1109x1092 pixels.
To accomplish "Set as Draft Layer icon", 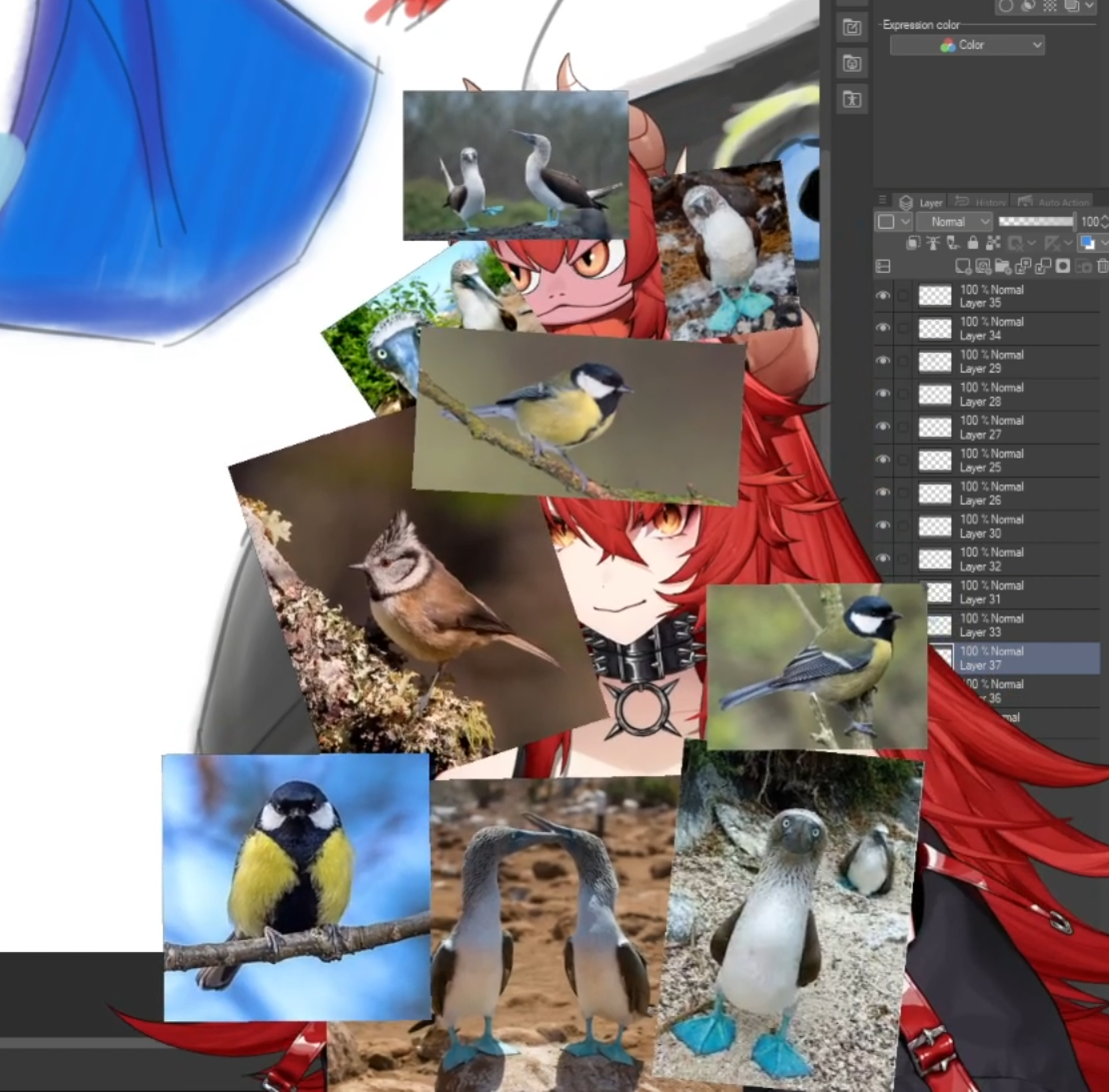I will pyautogui.click(x=953, y=244).
